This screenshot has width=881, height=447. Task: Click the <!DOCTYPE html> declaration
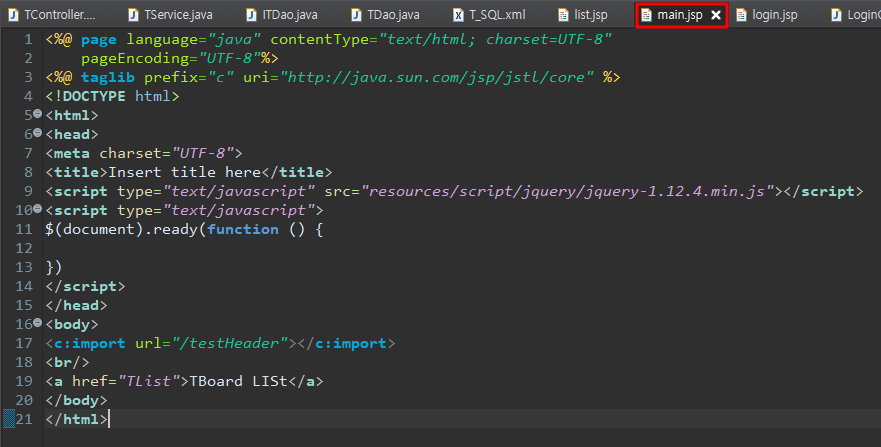[112, 96]
